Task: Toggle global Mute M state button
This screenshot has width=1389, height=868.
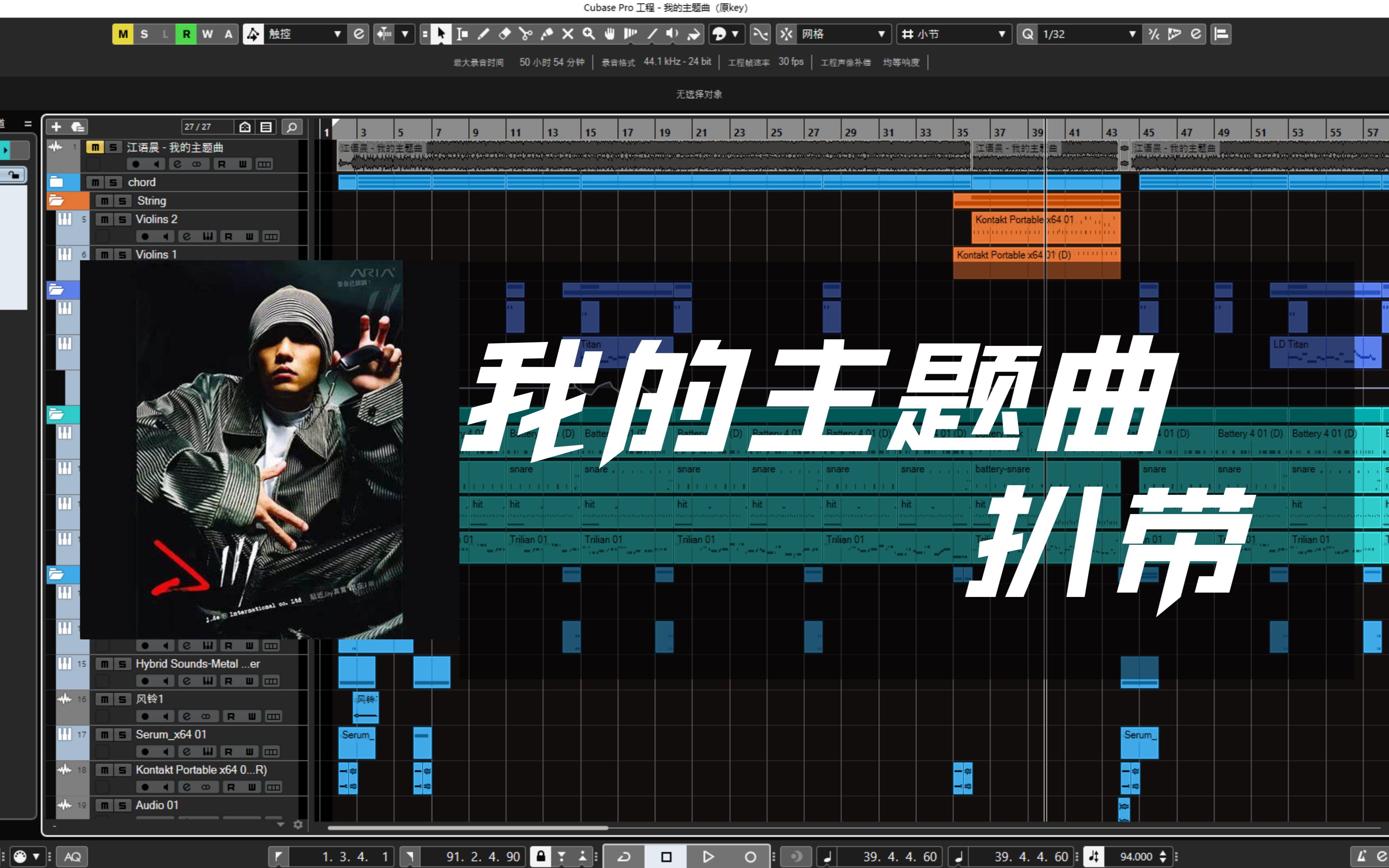Action: 123,34
